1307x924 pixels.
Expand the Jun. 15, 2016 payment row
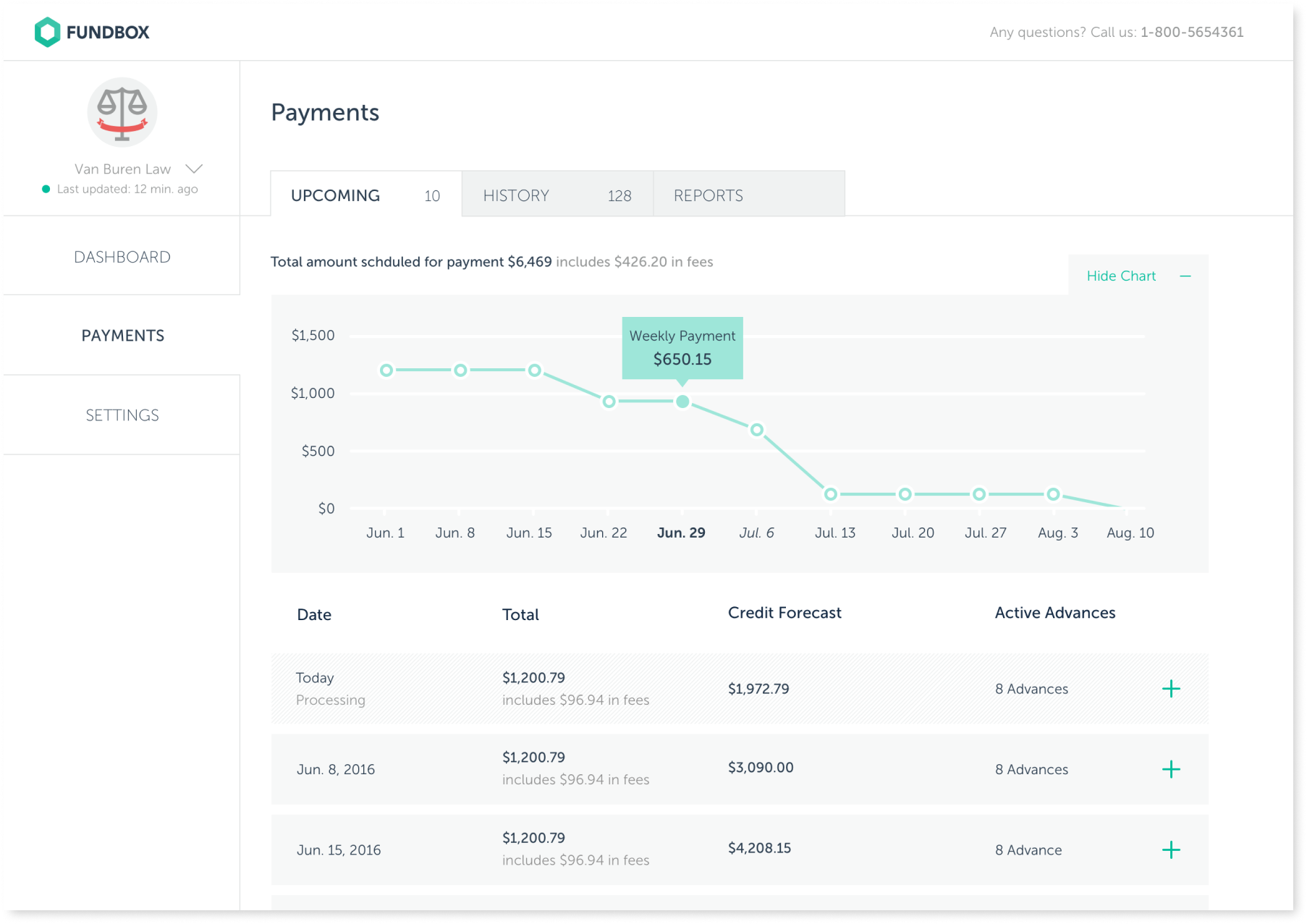[1170, 849]
